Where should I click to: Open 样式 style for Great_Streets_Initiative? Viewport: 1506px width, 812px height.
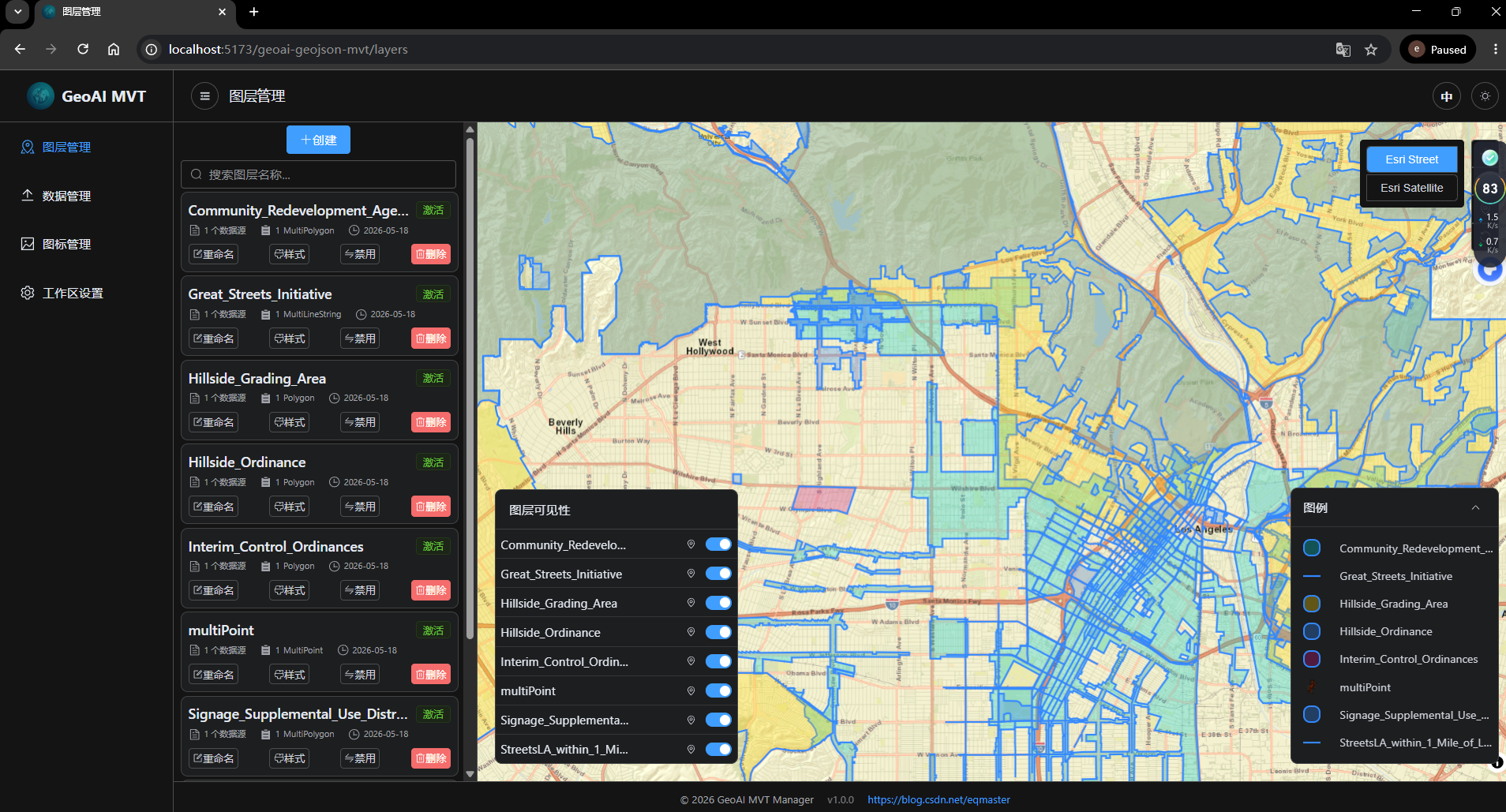click(289, 339)
